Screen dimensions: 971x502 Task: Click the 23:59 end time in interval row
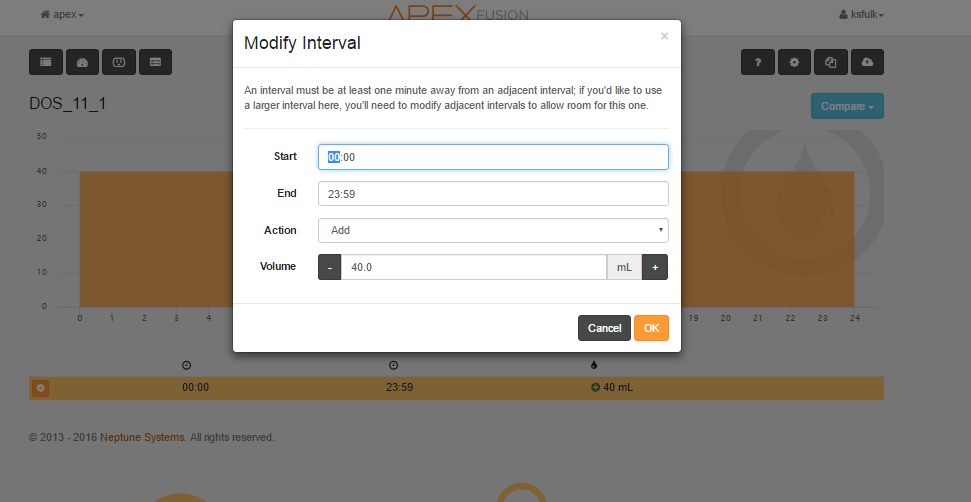click(399, 388)
